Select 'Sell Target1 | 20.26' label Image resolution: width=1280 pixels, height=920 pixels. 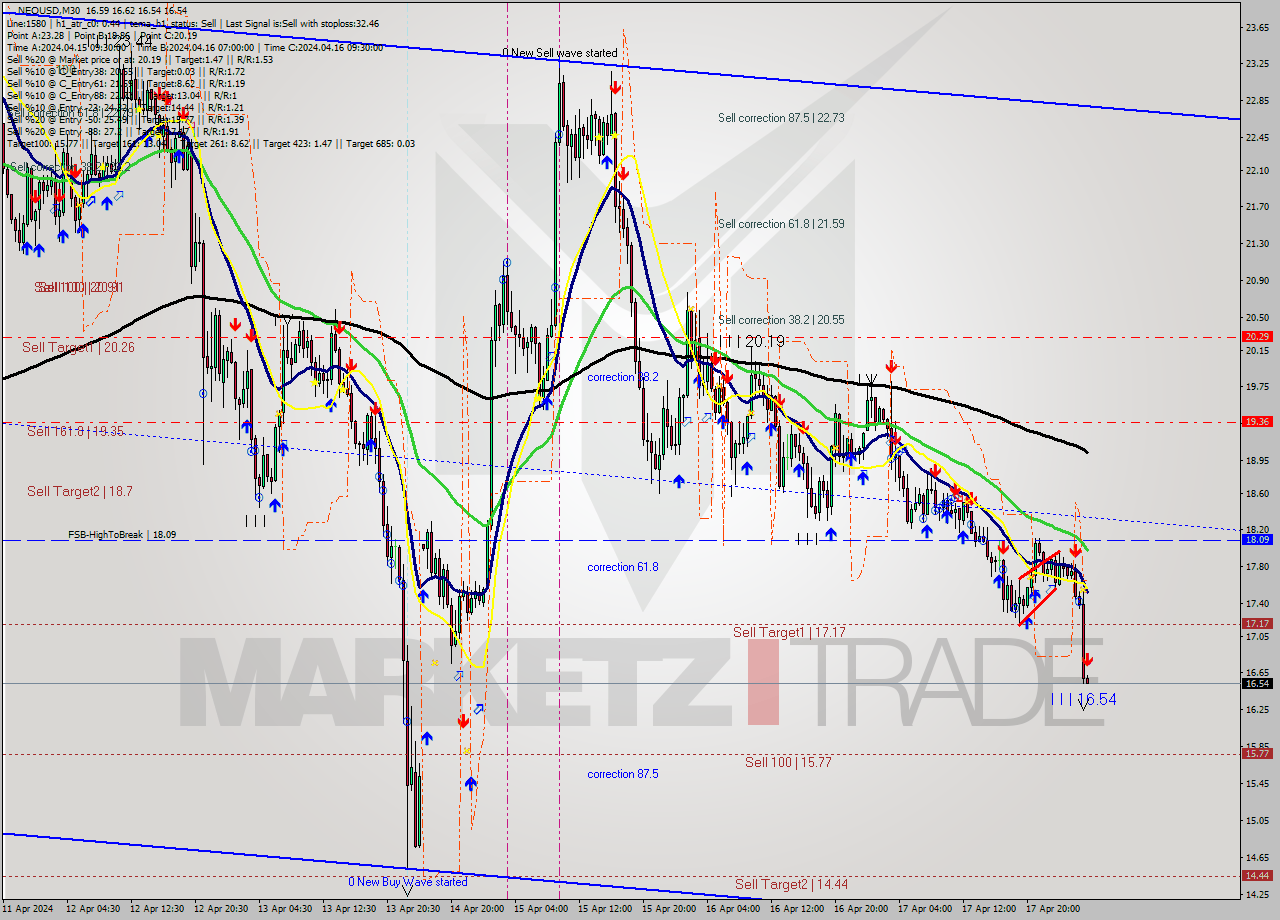tap(78, 347)
